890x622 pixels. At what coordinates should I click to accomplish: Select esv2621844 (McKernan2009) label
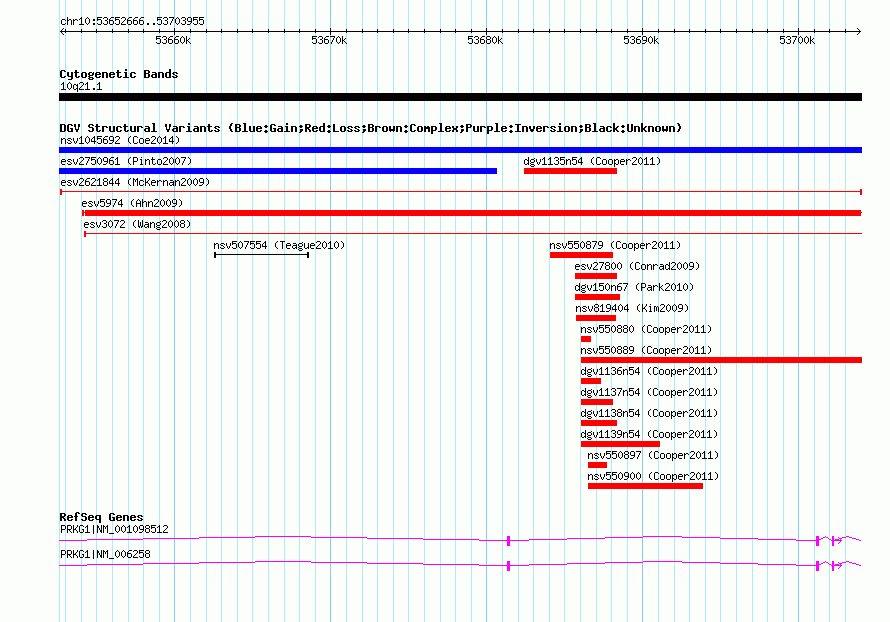135,182
